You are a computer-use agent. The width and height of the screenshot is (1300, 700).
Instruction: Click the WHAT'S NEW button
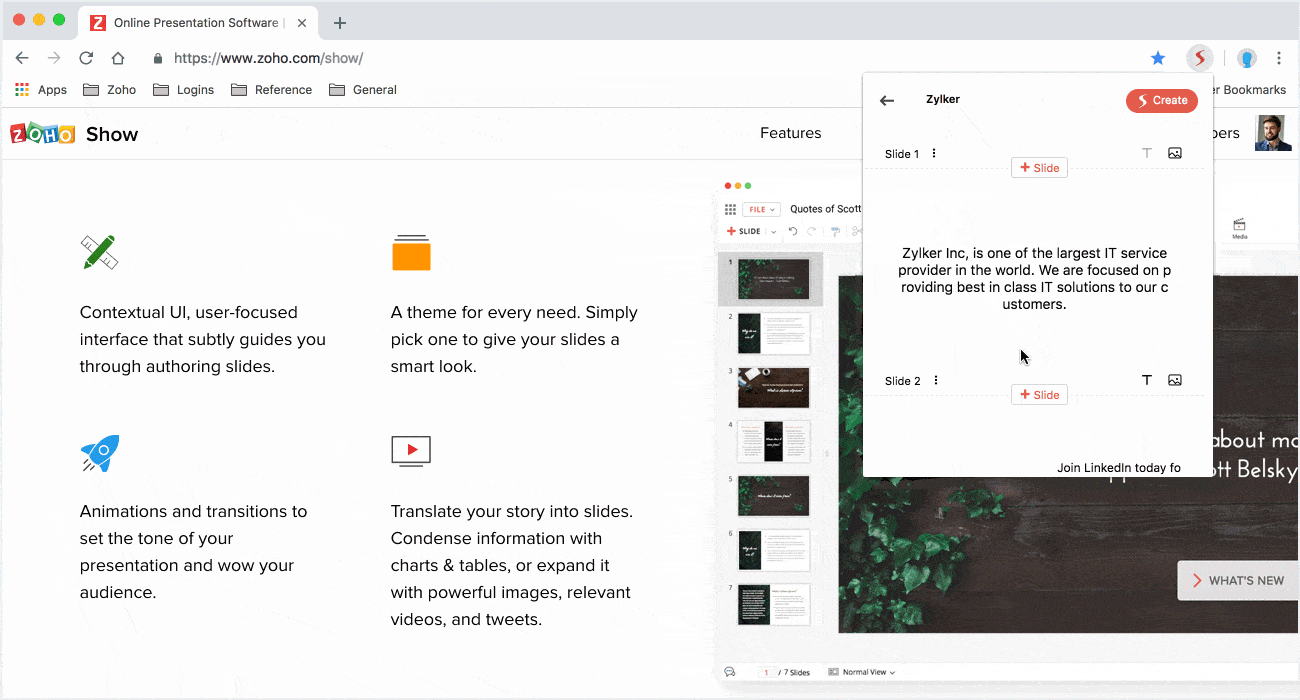(x=1237, y=580)
